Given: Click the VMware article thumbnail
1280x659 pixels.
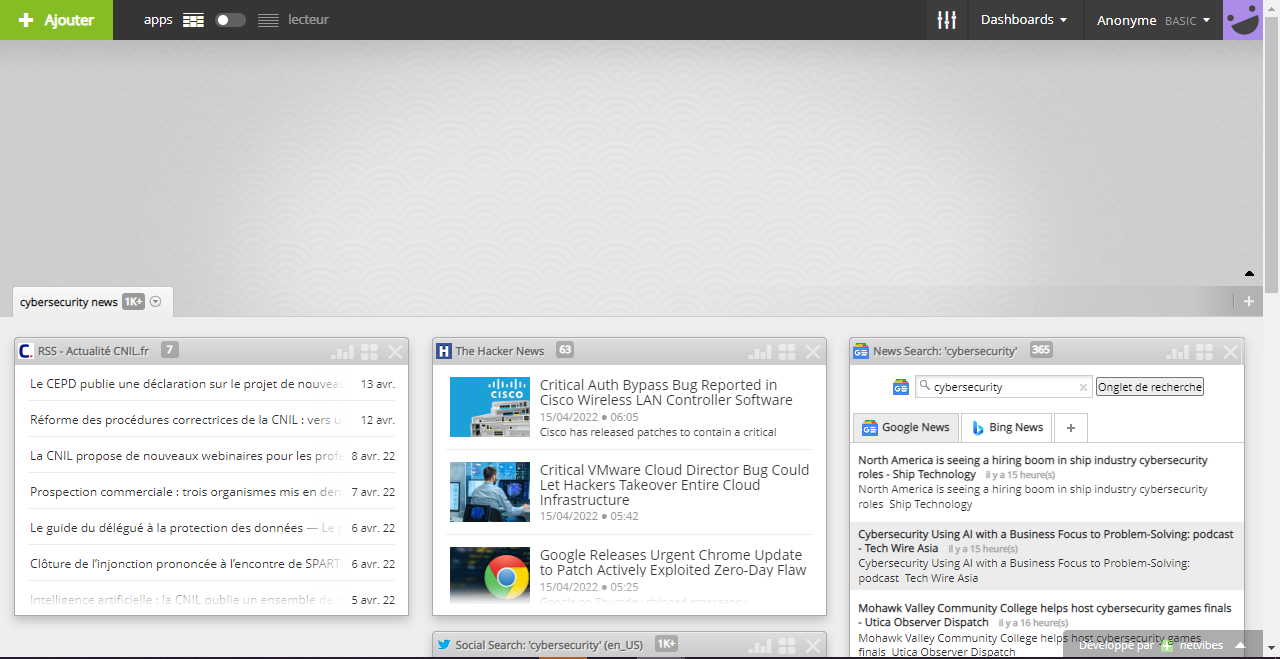Looking at the screenshot, I should coord(490,492).
